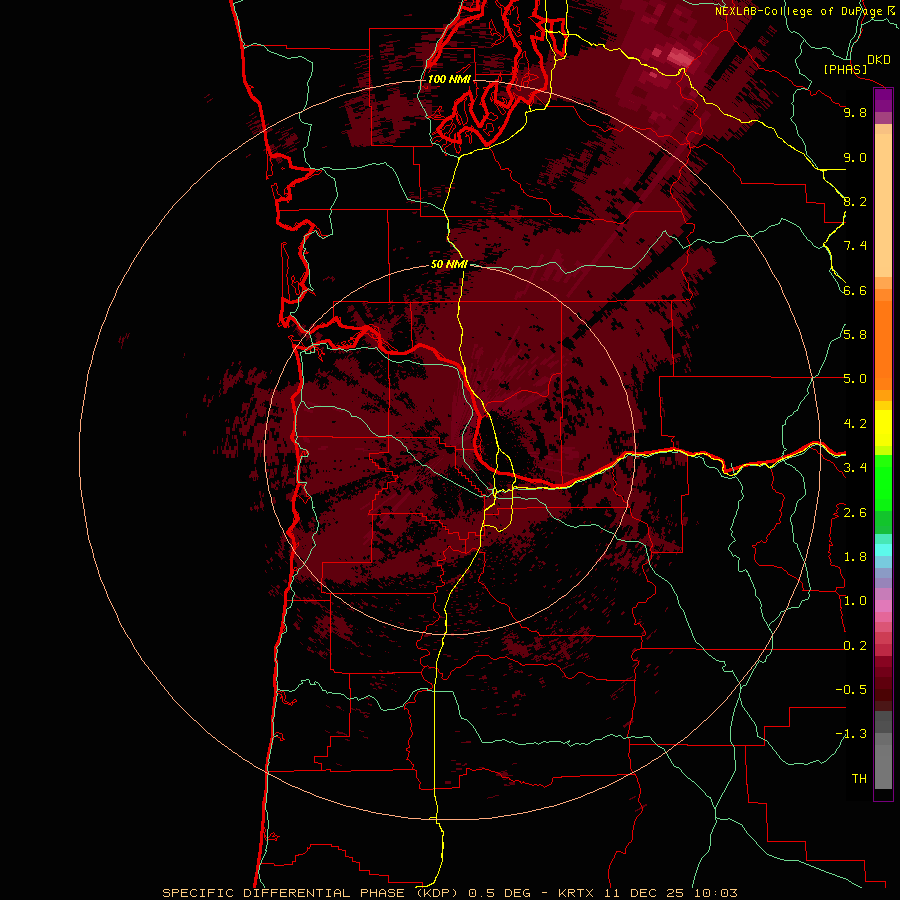Click the NEXLAB-College of DuPage credit text
Screen dimensions: 900x900
tap(798, 11)
